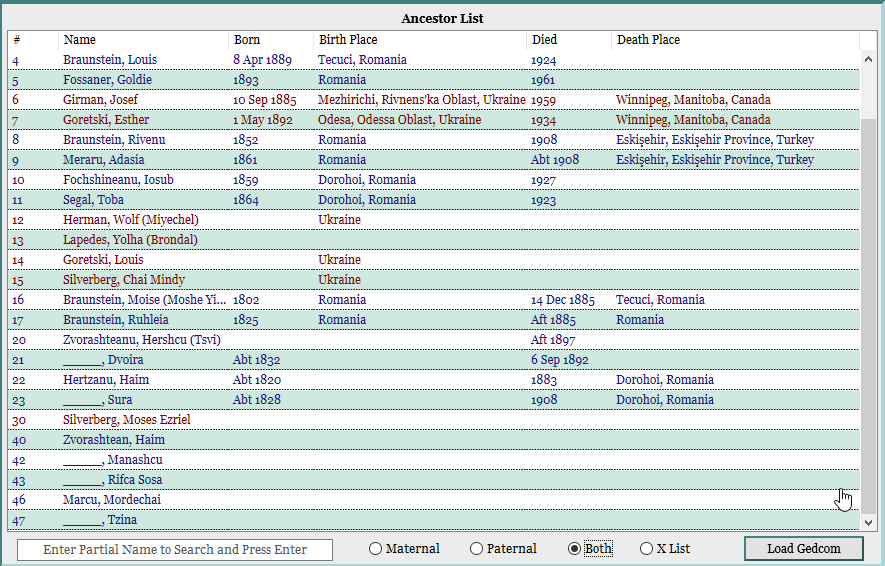The width and height of the screenshot is (885, 566).
Task: Sort by the Death Place column header
Action: (735, 40)
